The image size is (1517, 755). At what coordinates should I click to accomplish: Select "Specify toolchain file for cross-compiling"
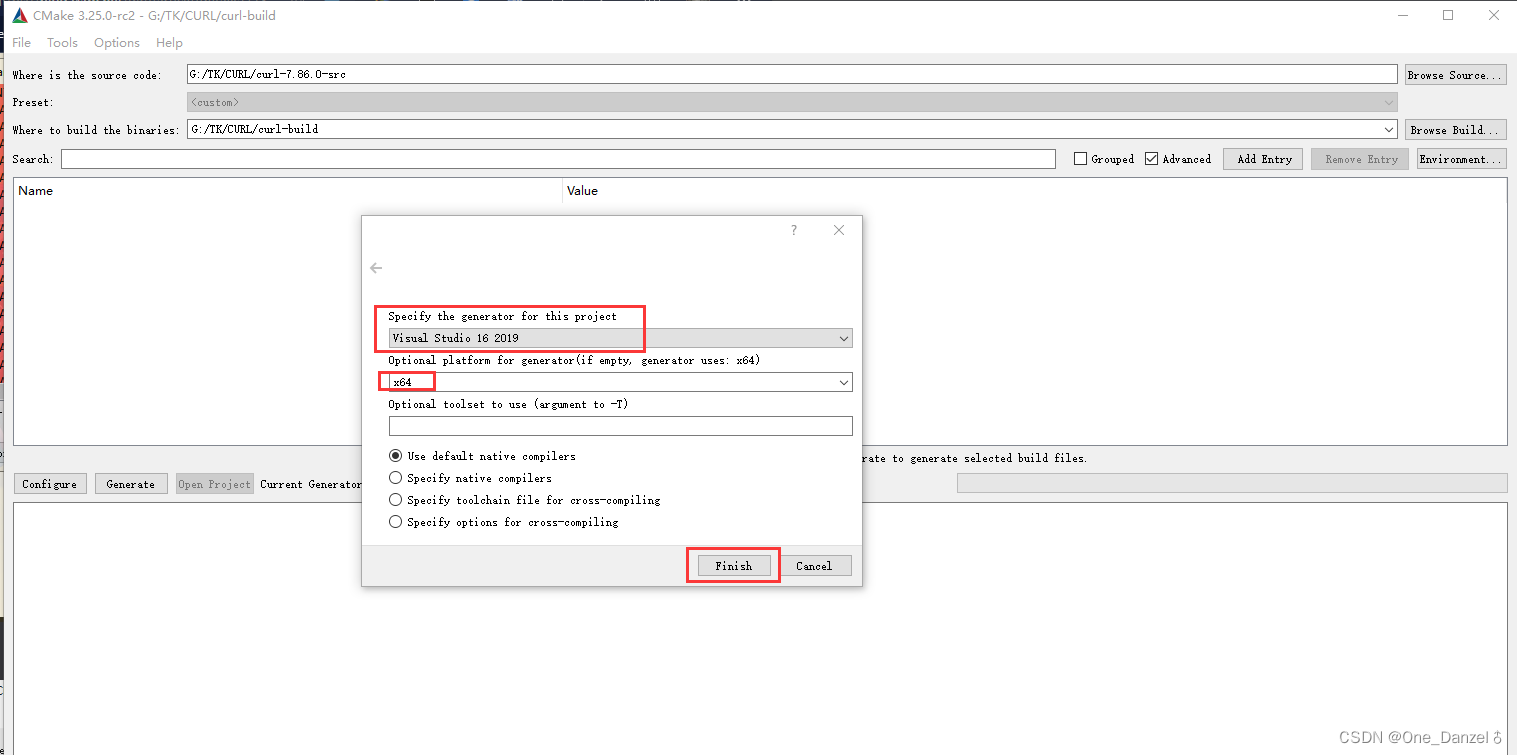395,499
